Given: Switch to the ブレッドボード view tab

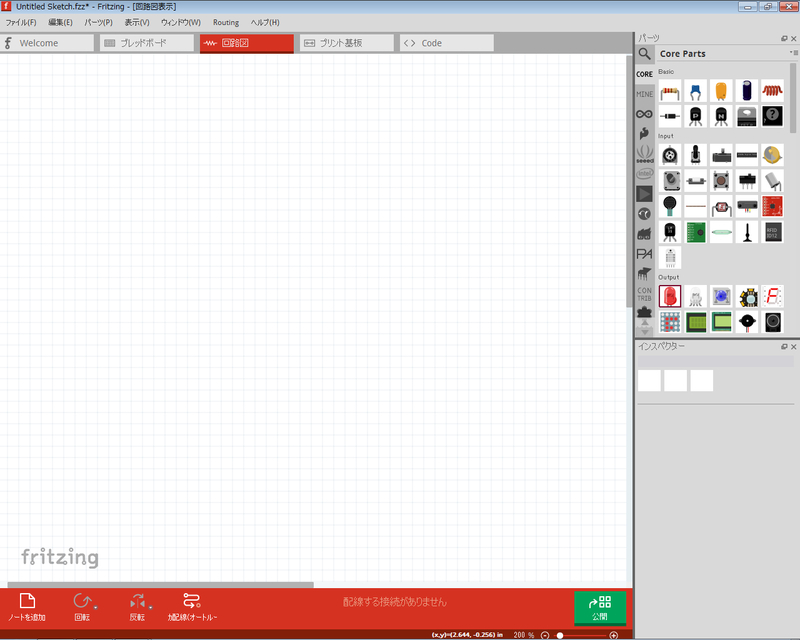Looking at the screenshot, I should click(147, 43).
